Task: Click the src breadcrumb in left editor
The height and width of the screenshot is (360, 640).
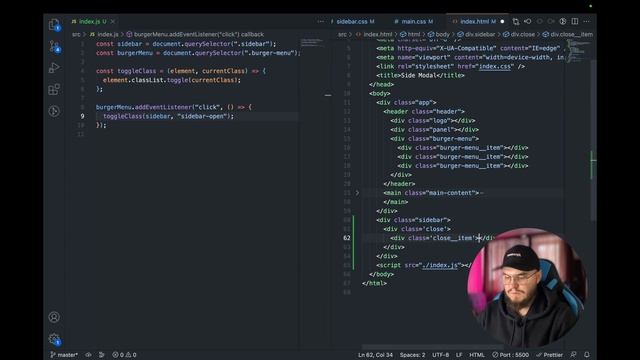Action: (76, 34)
